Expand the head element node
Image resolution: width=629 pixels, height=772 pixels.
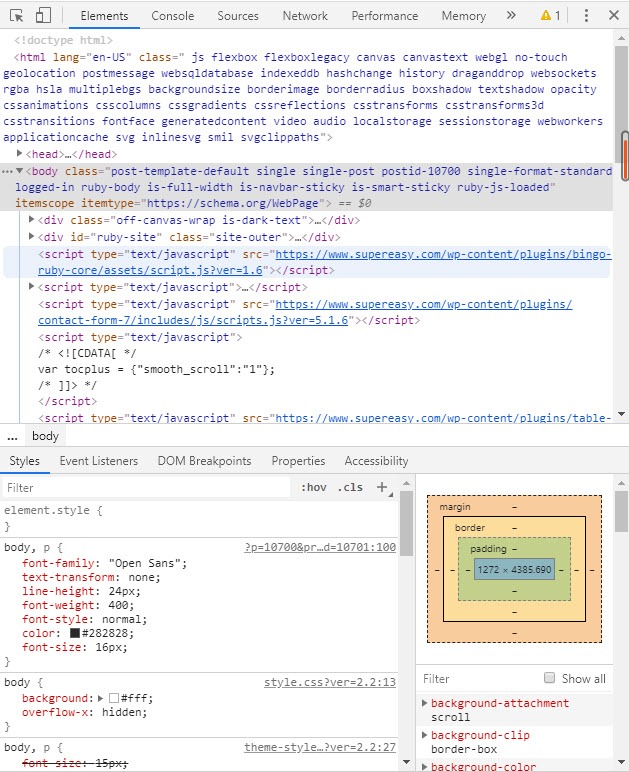[x=19, y=154]
